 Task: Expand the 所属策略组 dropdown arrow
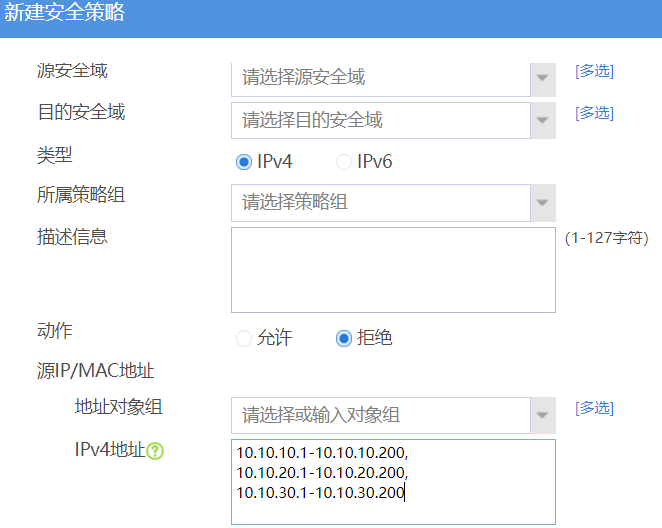pyautogui.click(x=543, y=203)
